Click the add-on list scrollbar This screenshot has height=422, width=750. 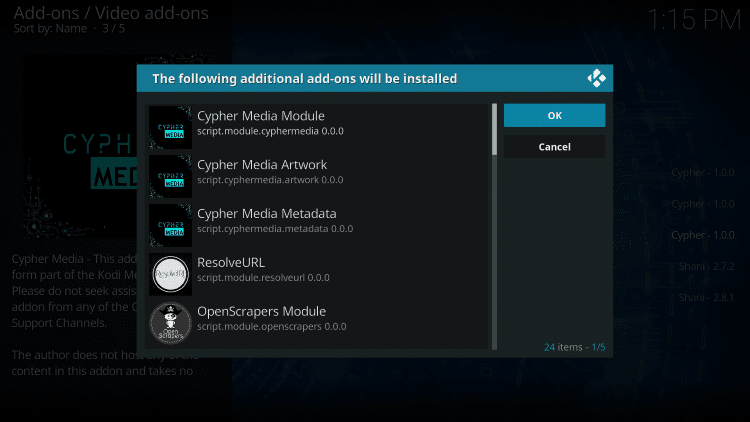[x=494, y=226]
